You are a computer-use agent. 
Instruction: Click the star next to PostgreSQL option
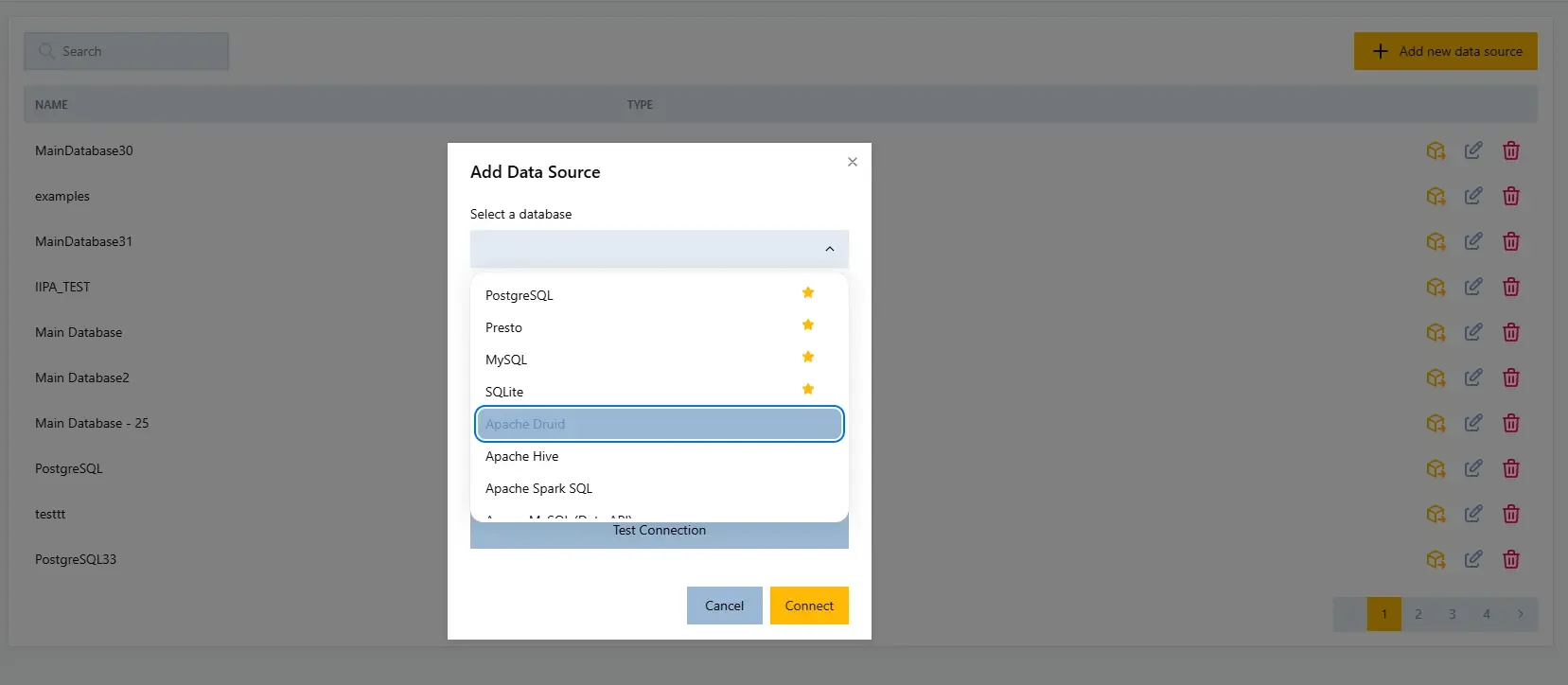808,292
